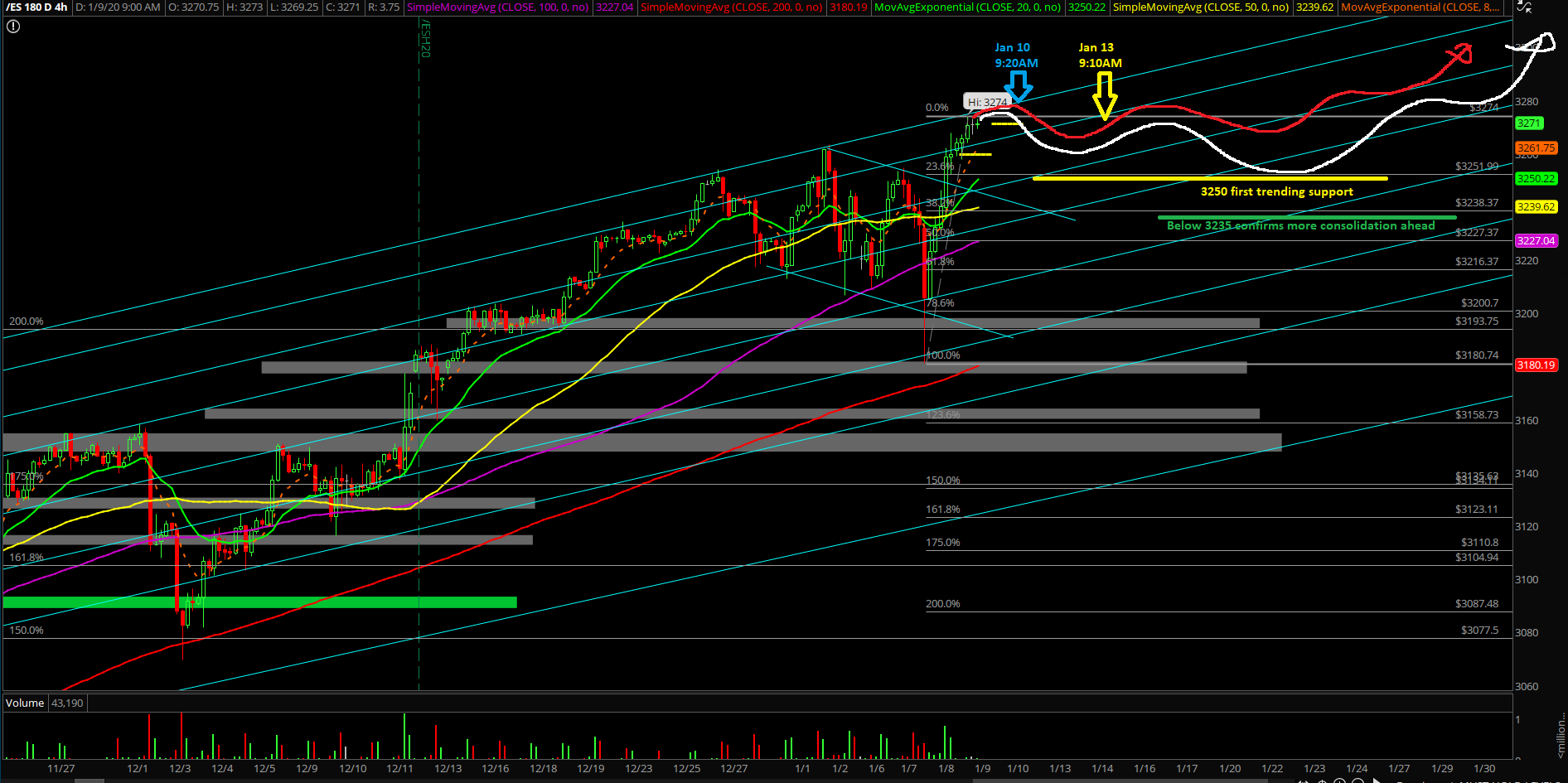Click the 1/30 date on the time axis
1568x783 pixels.
click(x=1484, y=769)
